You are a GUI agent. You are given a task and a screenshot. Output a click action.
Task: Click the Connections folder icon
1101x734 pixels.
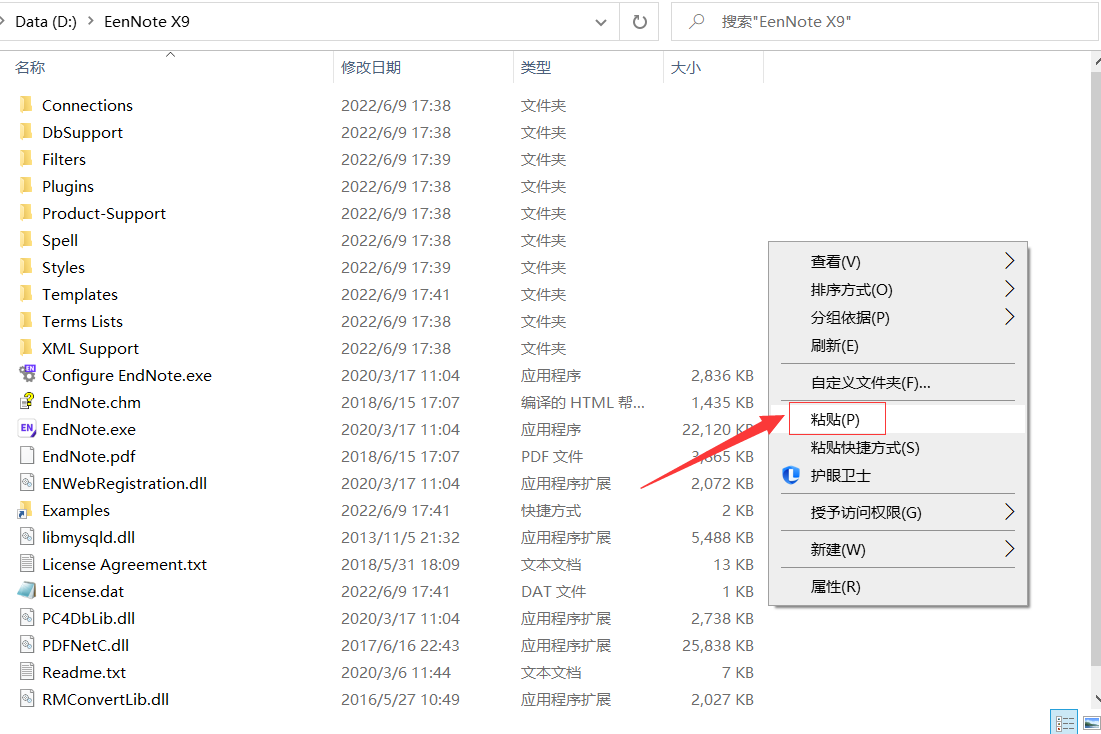click(x=26, y=105)
